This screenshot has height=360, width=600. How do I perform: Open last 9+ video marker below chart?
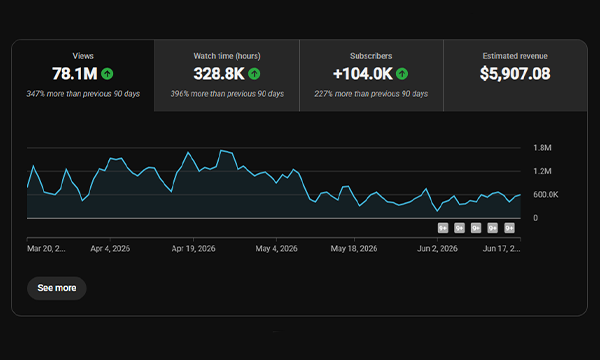[x=509, y=228]
